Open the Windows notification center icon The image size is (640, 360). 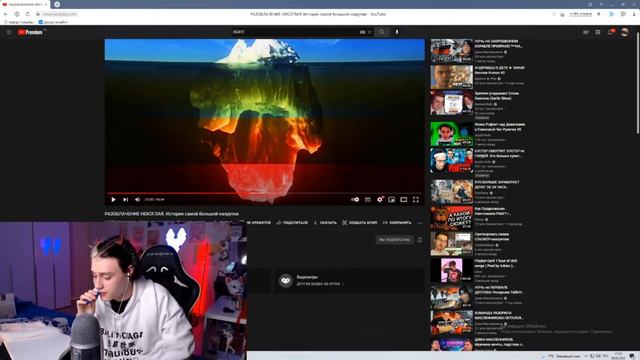(632, 356)
